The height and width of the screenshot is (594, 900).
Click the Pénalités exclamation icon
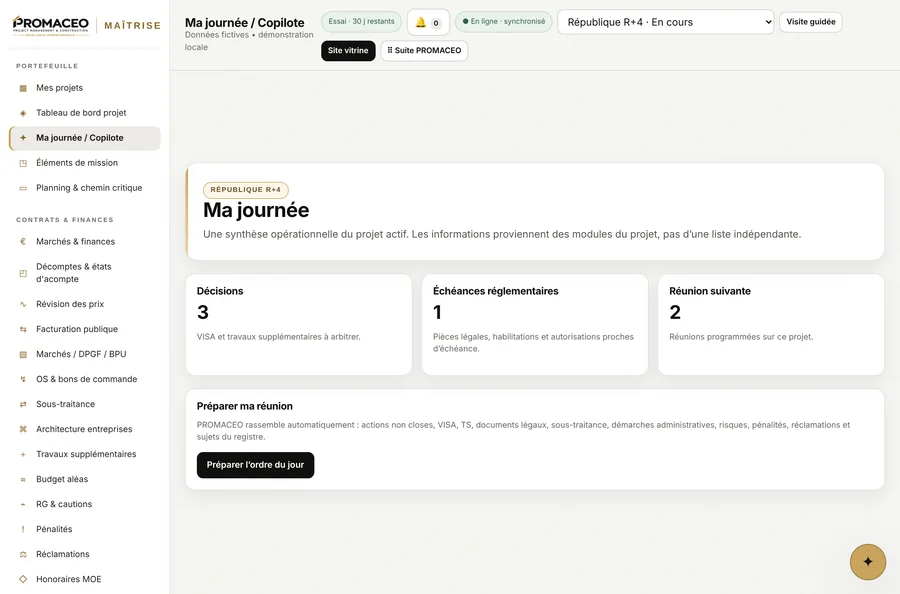[23, 529]
